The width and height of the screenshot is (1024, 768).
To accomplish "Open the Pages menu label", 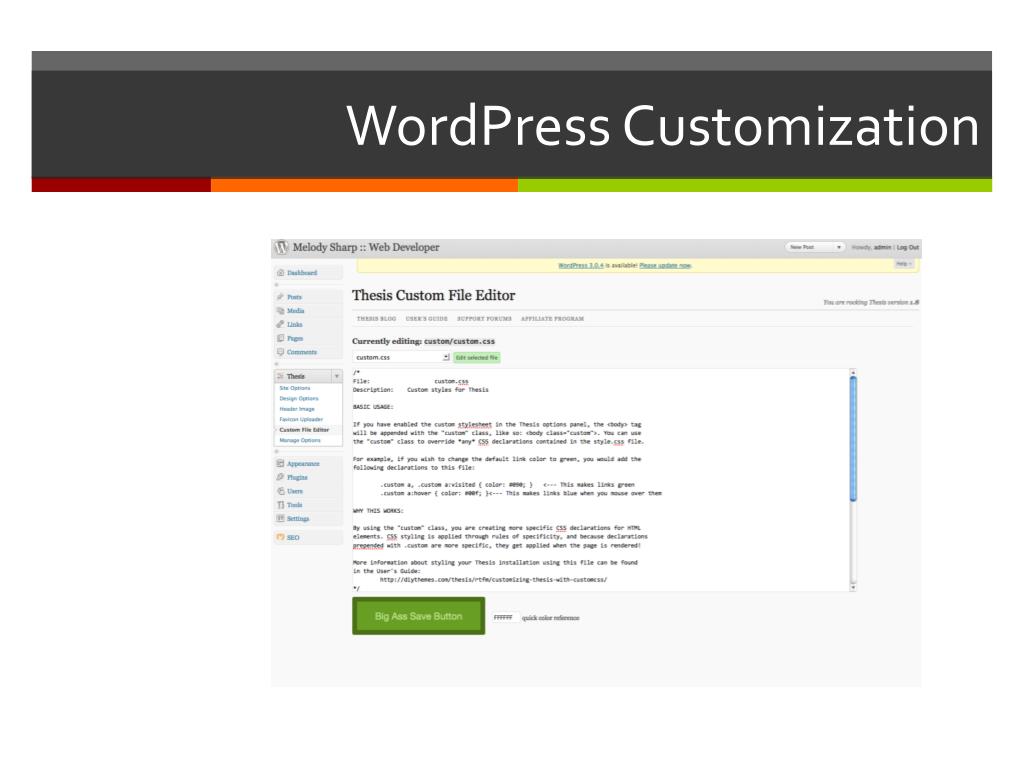I will [295, 338].
